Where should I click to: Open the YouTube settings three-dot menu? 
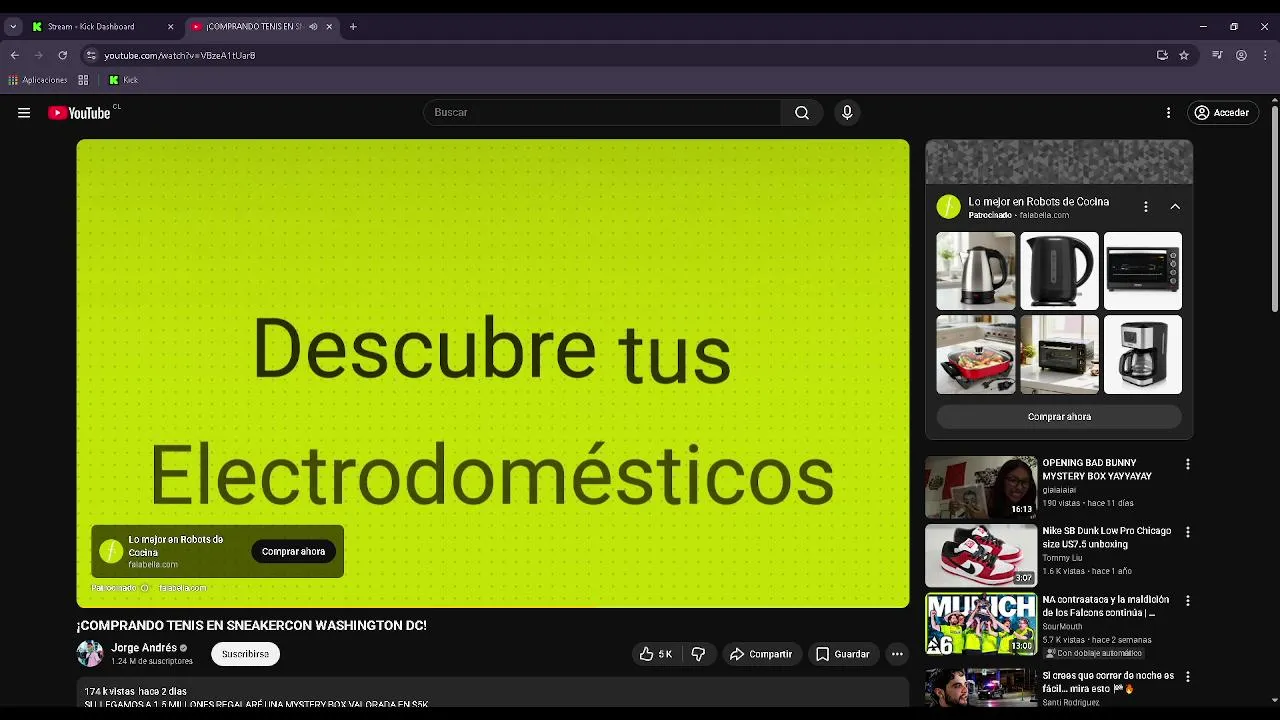(1168, 113)
